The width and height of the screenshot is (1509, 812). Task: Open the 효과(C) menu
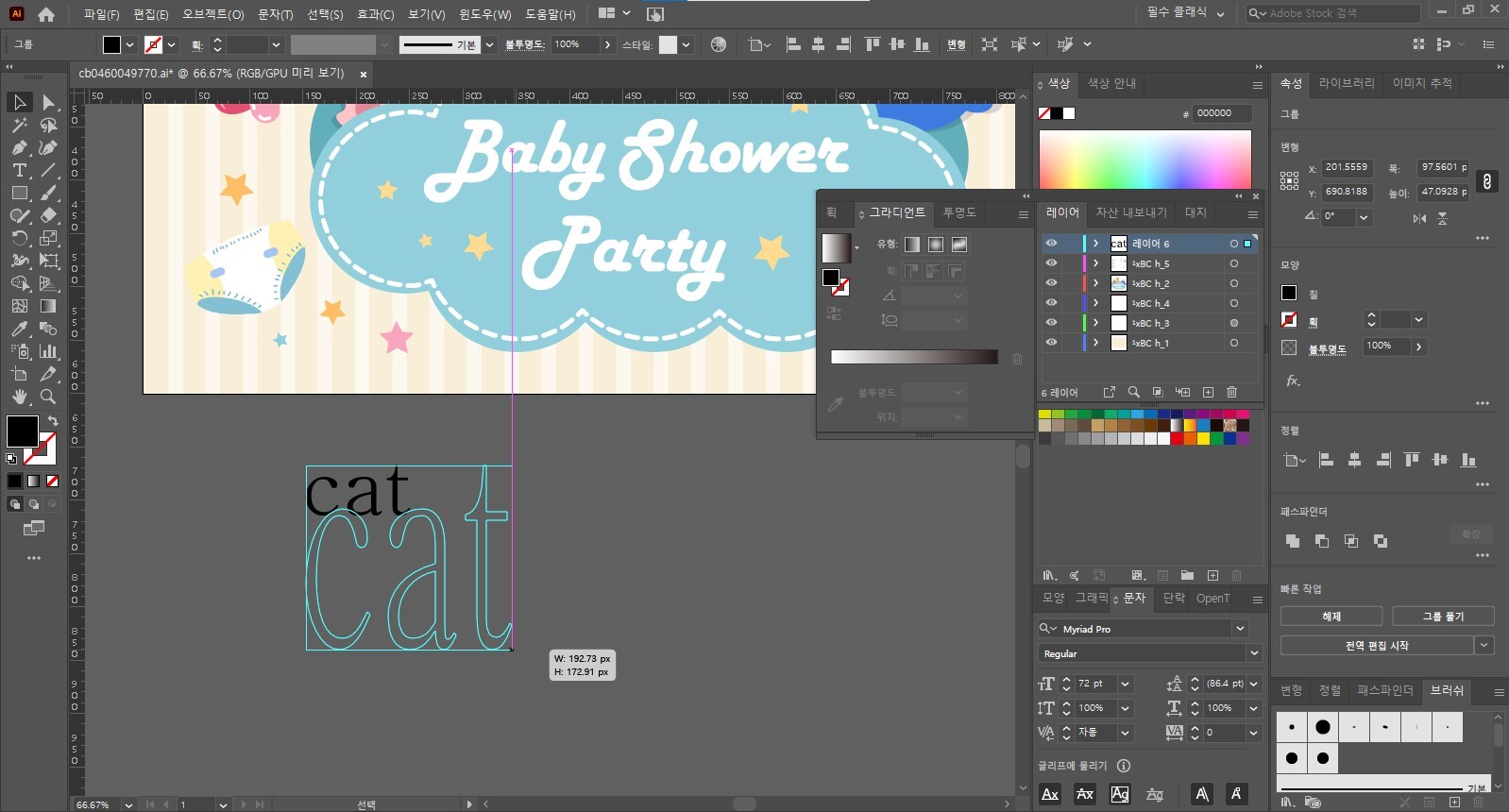click(x=375, y=14)
